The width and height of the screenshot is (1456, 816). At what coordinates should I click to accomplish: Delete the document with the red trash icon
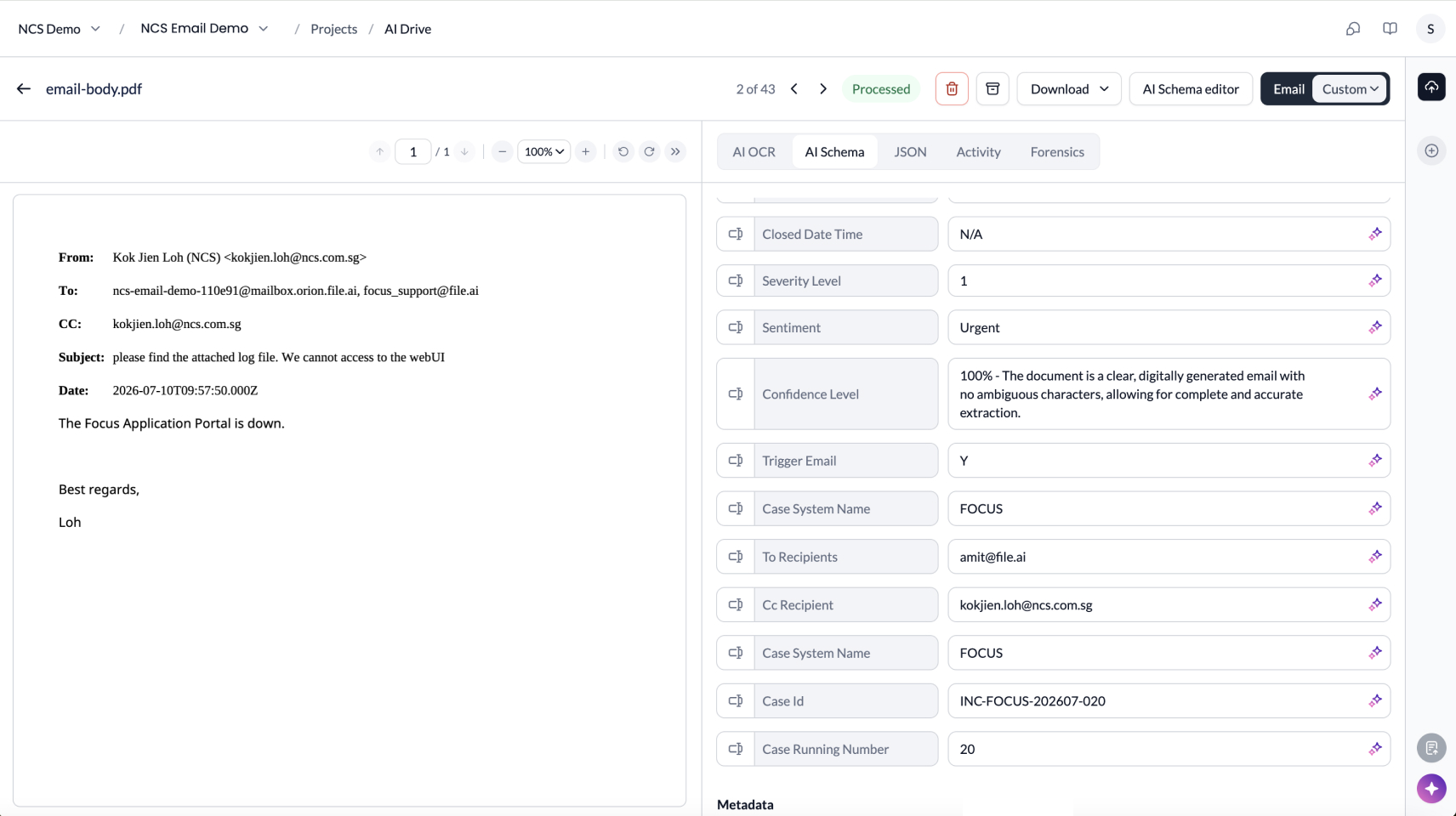click(952, 88)
